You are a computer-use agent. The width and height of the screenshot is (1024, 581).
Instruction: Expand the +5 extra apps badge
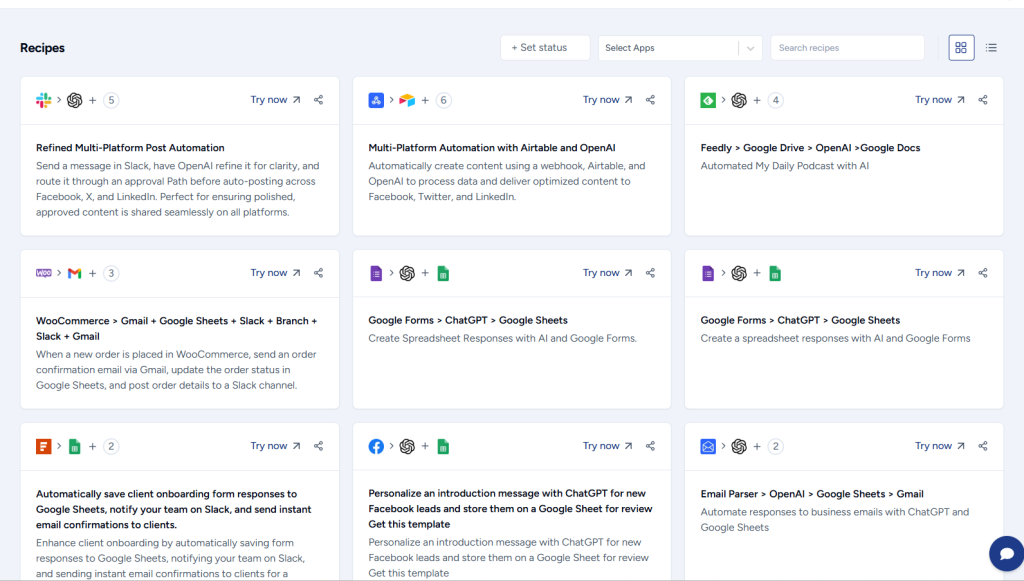pos(111,100)
